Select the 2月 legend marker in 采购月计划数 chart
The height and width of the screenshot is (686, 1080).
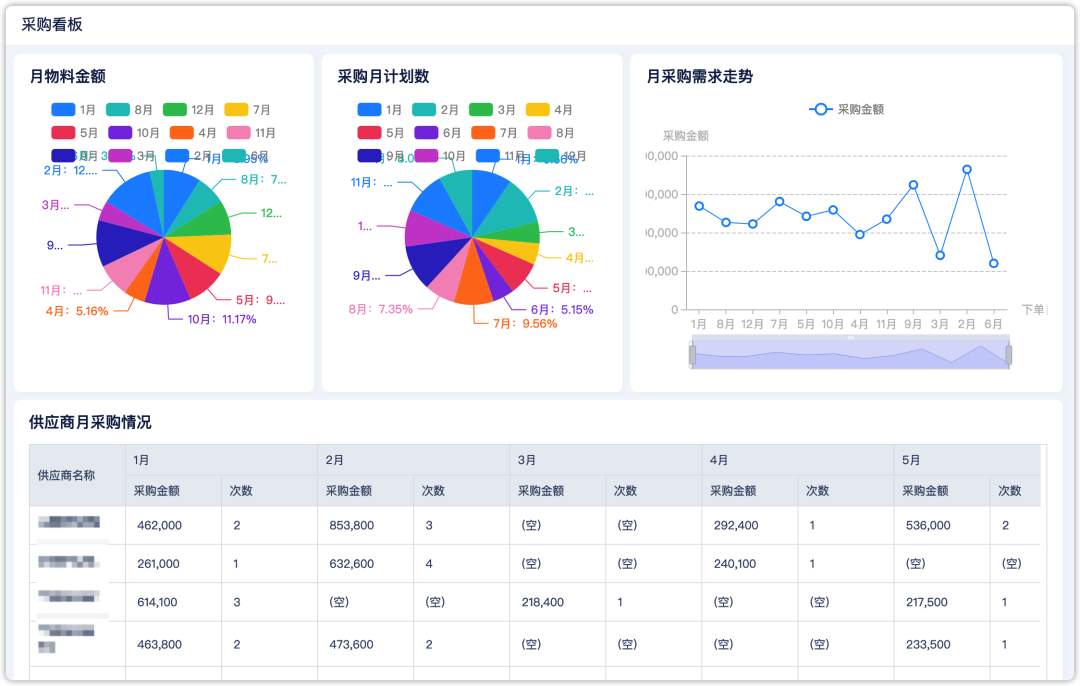[x=424, y=109]
